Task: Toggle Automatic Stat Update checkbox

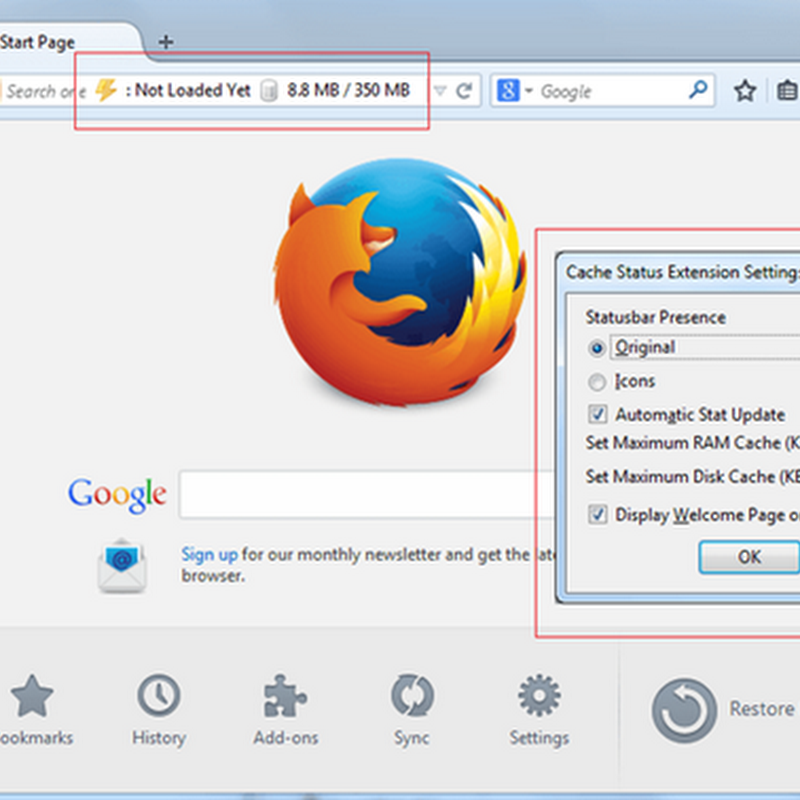Action: coord(597,414)
